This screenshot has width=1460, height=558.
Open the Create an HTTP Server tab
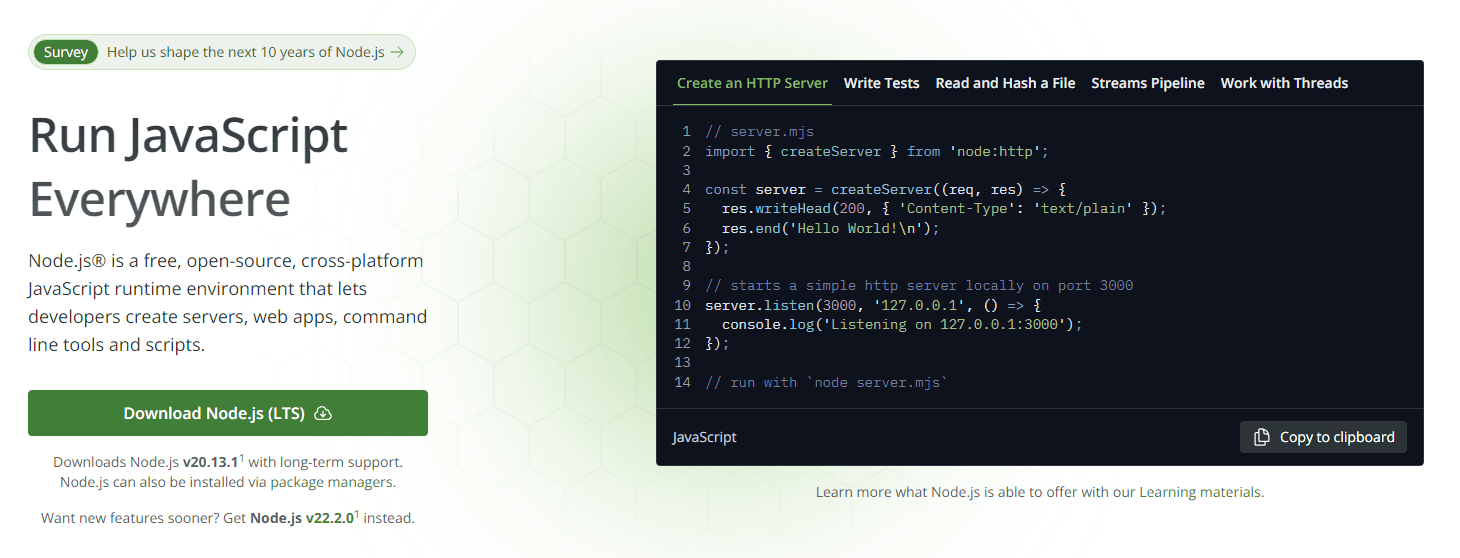[x=752, y=83]
